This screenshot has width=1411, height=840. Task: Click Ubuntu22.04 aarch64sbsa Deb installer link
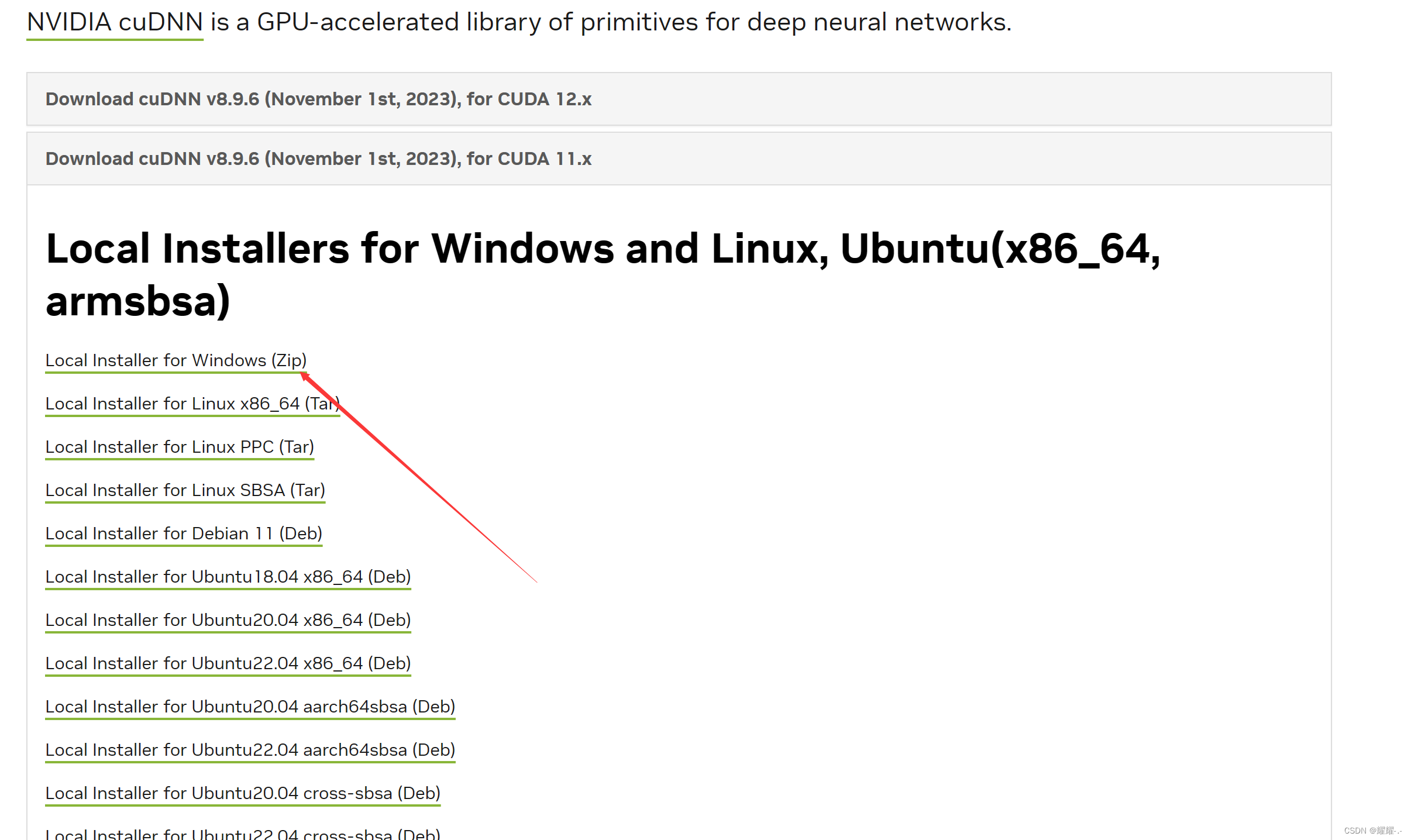(250, 750)
